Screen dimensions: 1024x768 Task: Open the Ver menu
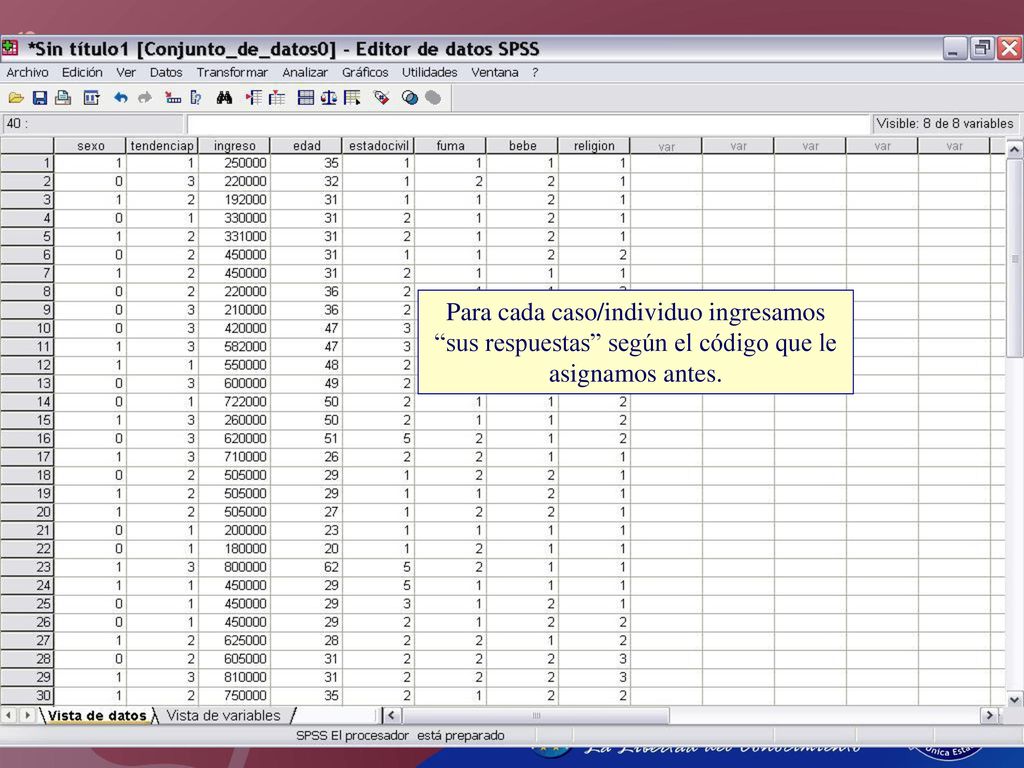click(x=126, y=72)
